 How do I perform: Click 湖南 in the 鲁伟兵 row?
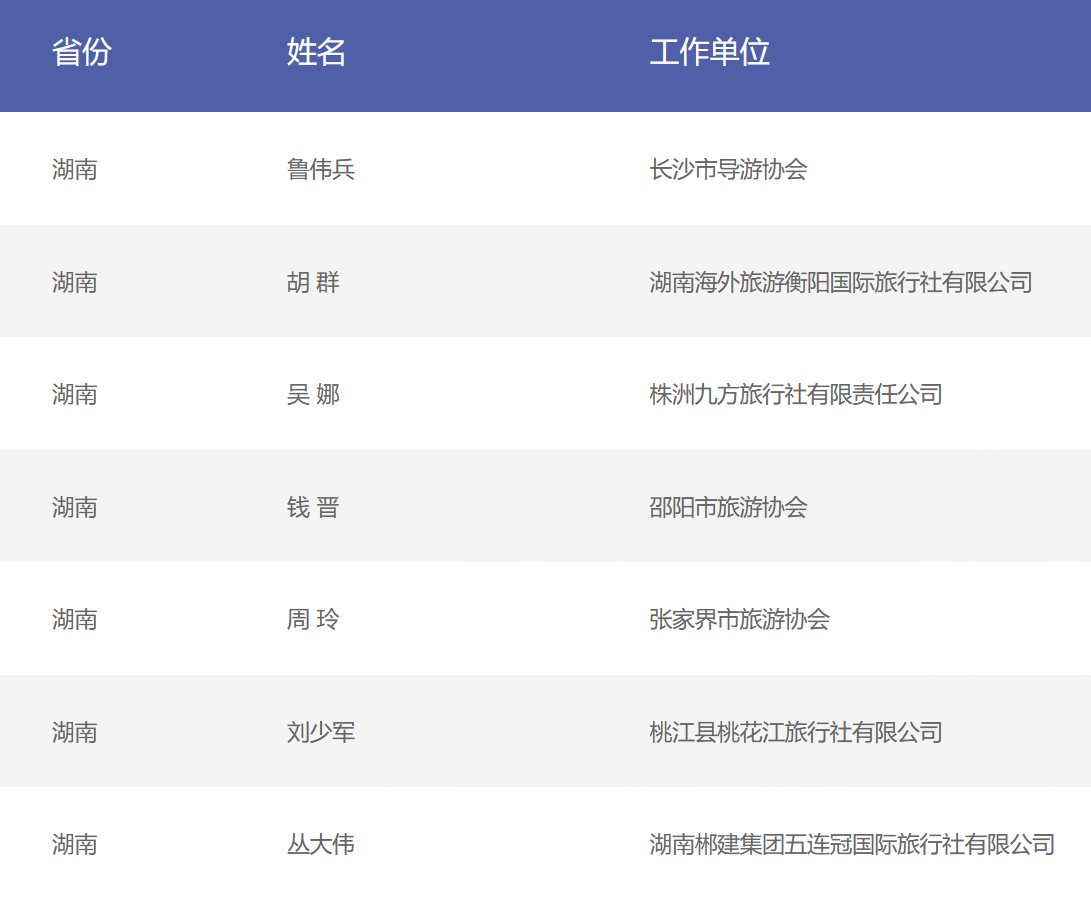pyautogui.click(x=75, y=169)
